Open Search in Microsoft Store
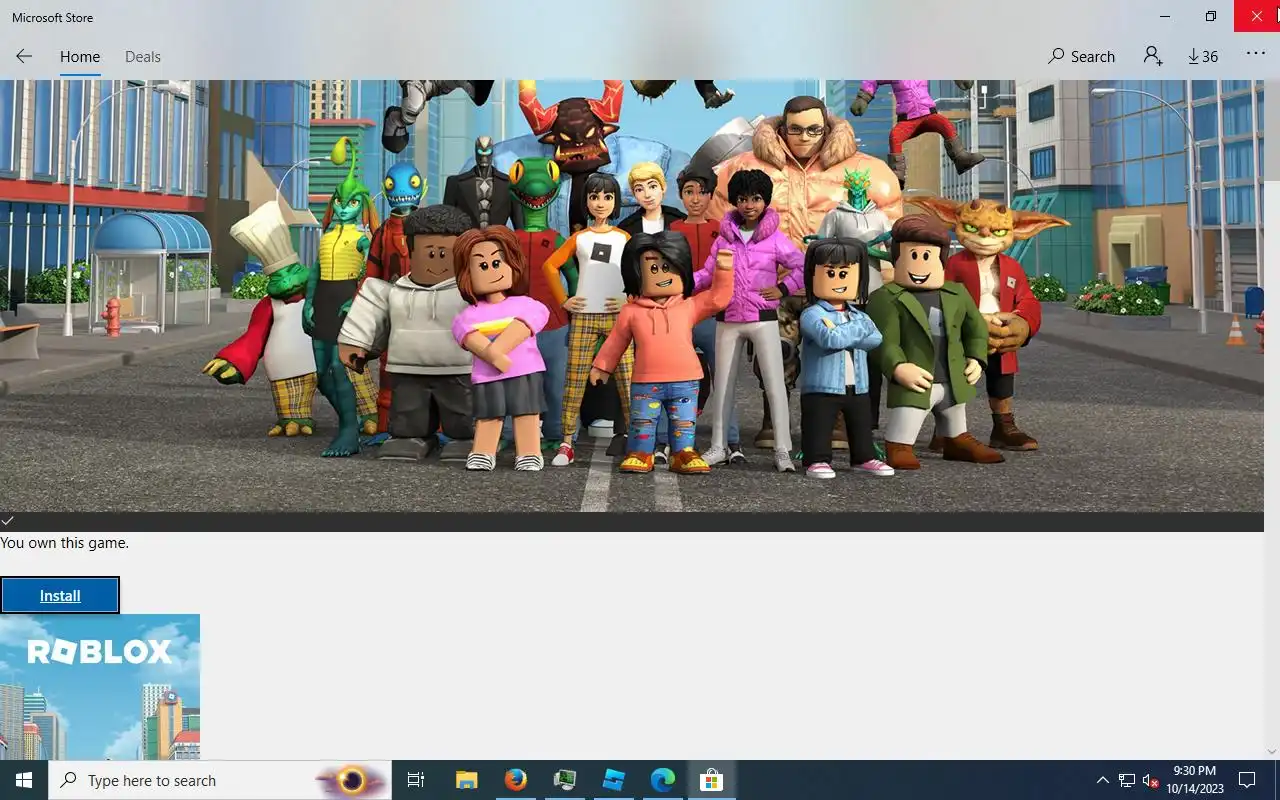This screenshot has height=800, width=1280. click(x=1081, y=57)
